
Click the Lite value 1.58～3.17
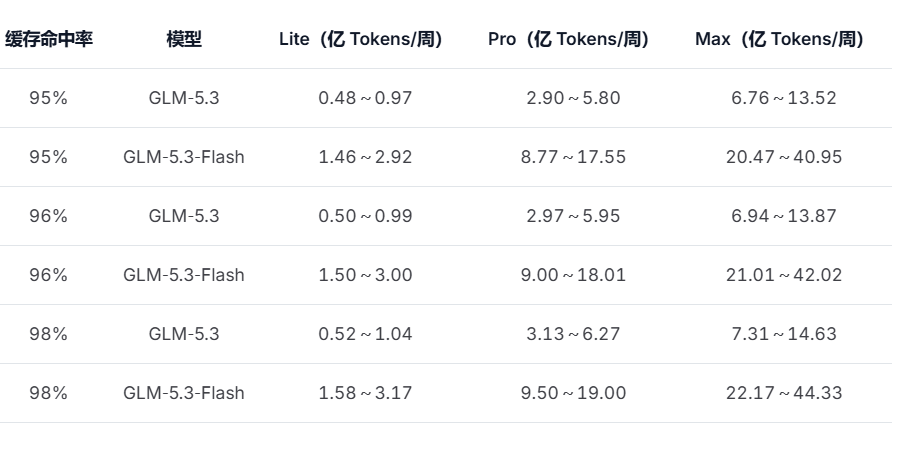(x=365, y=393)
